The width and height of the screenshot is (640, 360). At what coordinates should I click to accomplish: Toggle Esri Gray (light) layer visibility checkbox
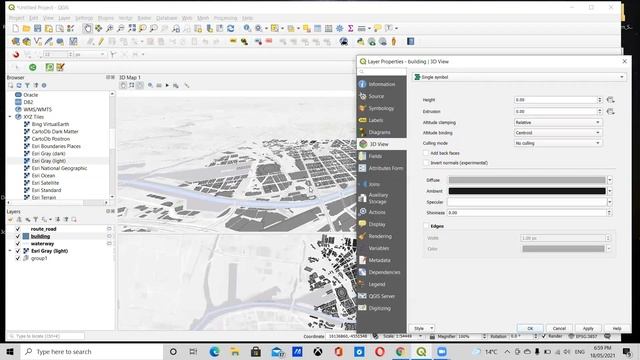tap(18, 251)
